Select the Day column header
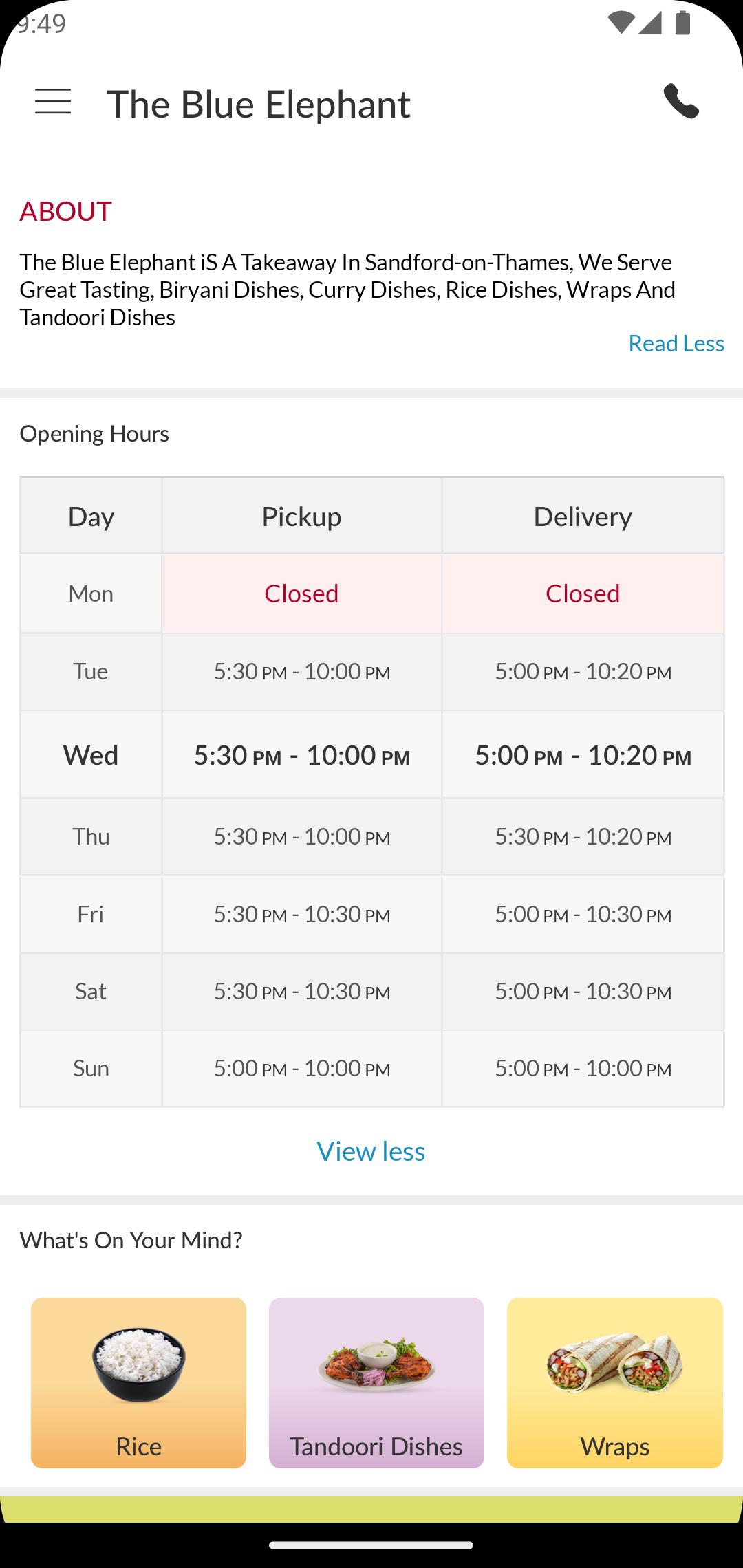Screen dimensions: 743x1568 click(91, 516)
